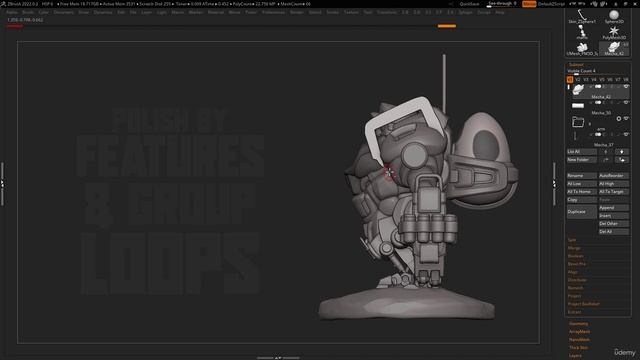Image resolution: width=640 pixels, height=360 pixels.
Task: Collapse the Subtool section header
Action: pos(576,64)
